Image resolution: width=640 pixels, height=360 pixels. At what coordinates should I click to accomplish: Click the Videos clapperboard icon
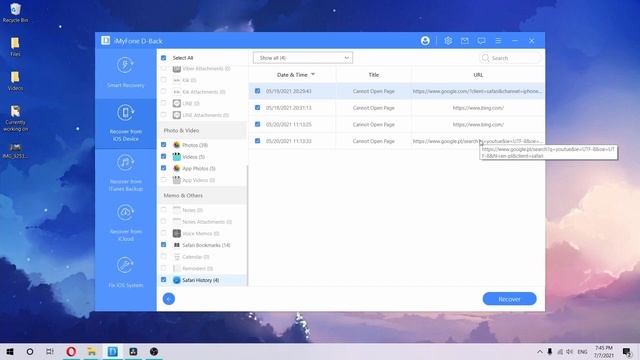176,157
